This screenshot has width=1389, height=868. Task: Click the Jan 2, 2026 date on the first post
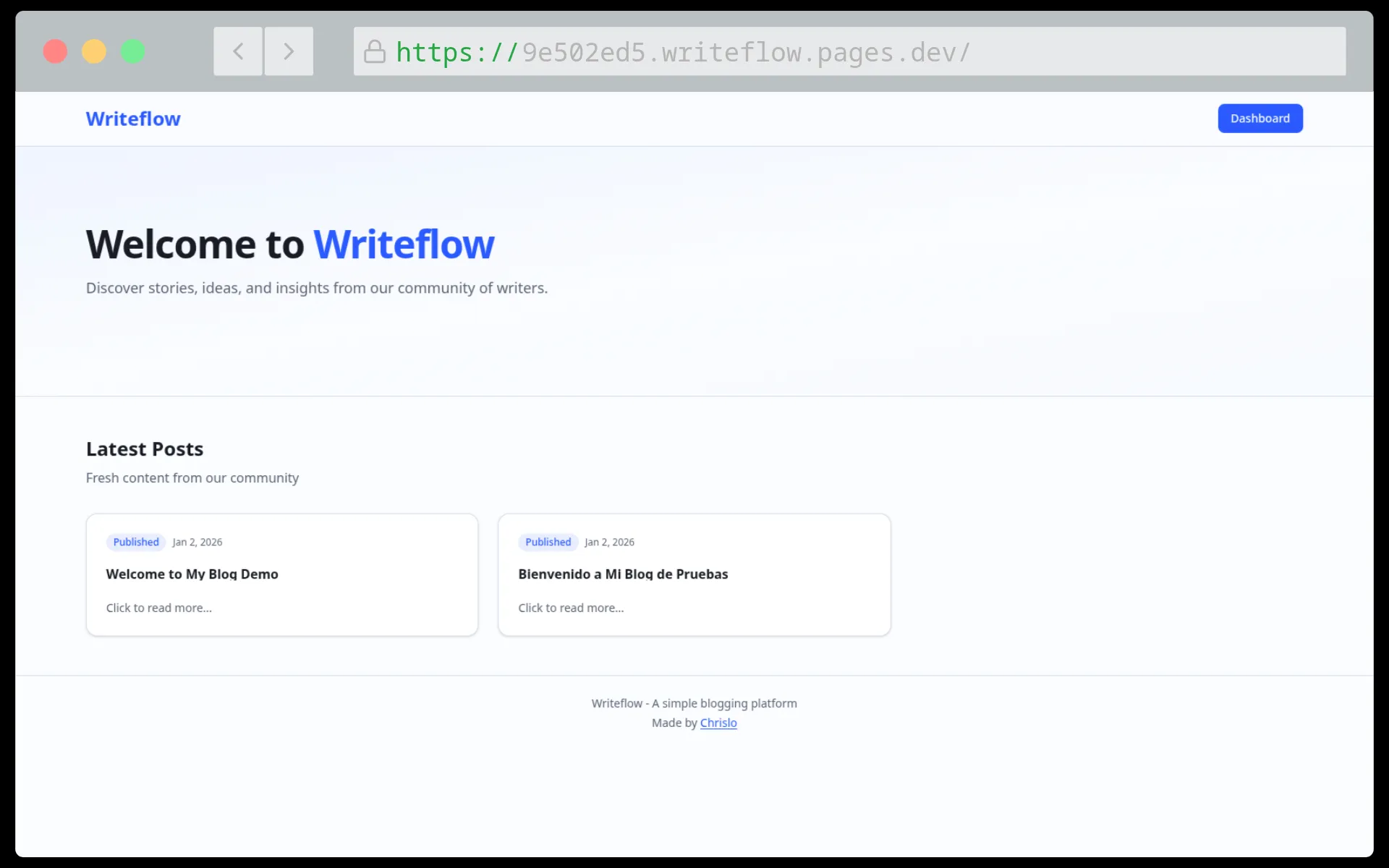(197, 542)
